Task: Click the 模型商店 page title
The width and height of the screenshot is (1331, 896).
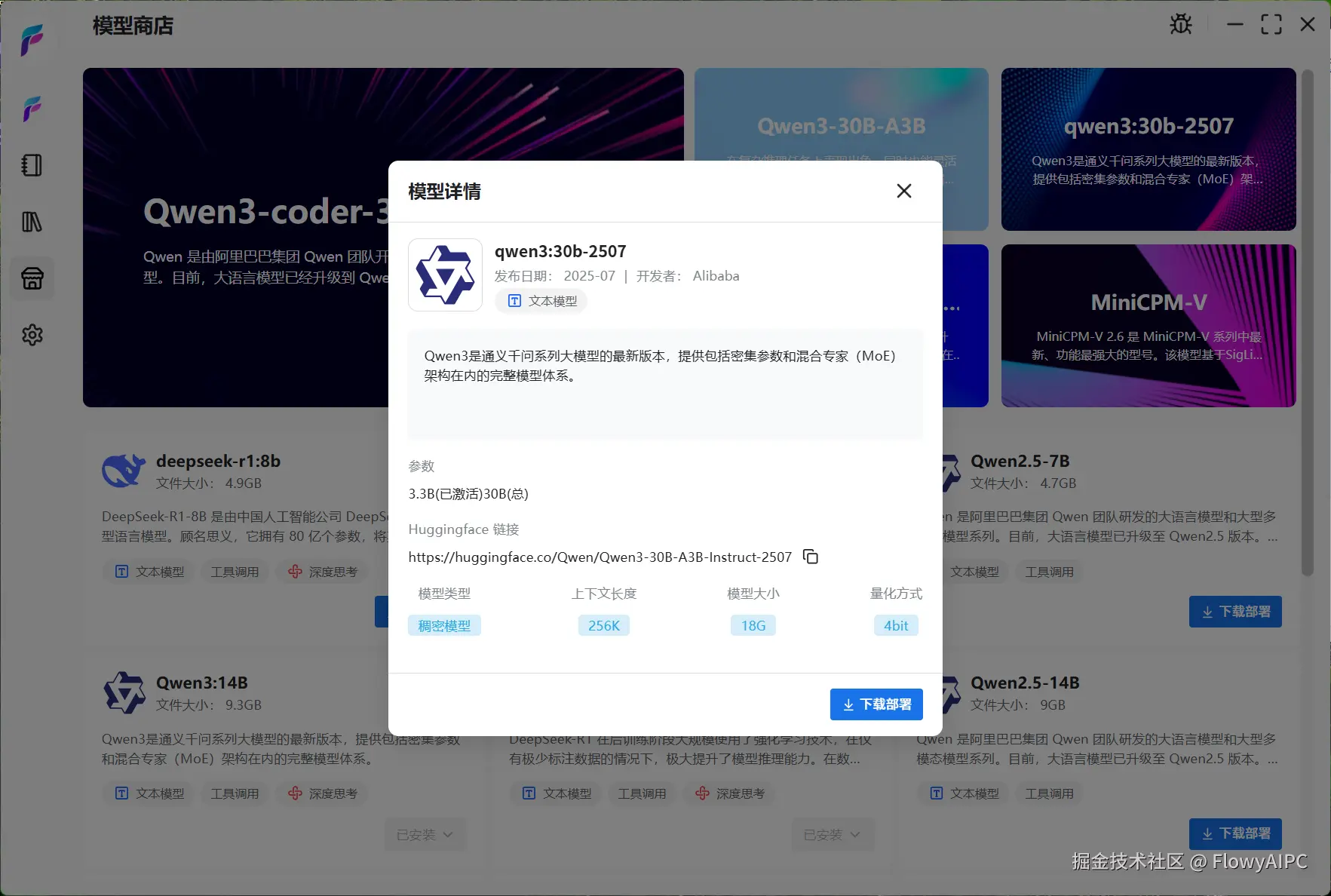Action: click(x=133, y=26)
